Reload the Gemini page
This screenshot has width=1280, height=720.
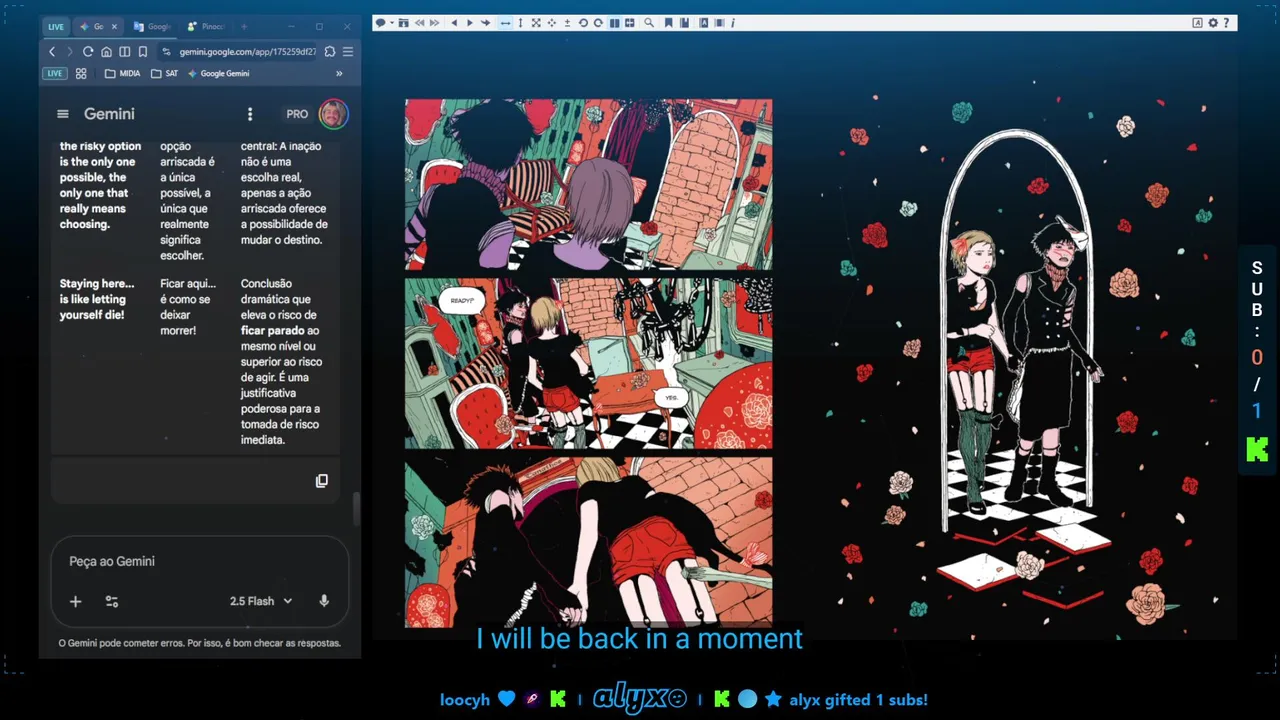[x=88, y=52]
